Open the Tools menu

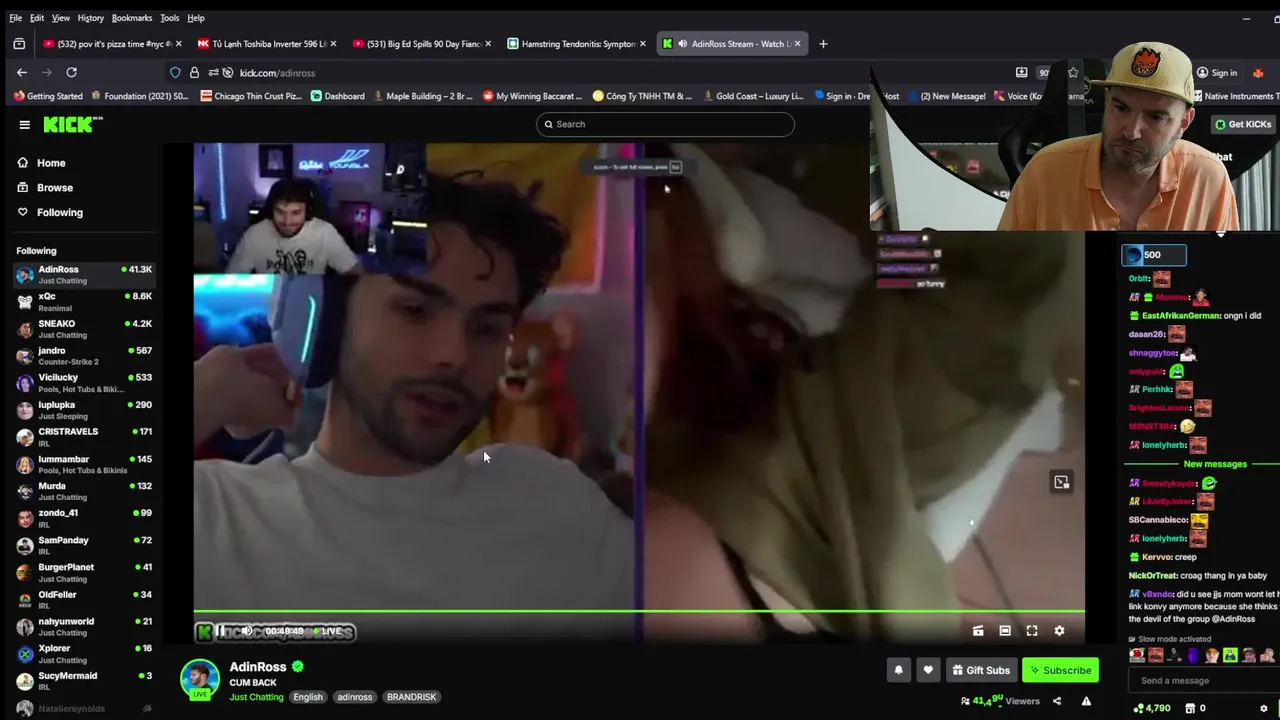click(170, 18)
